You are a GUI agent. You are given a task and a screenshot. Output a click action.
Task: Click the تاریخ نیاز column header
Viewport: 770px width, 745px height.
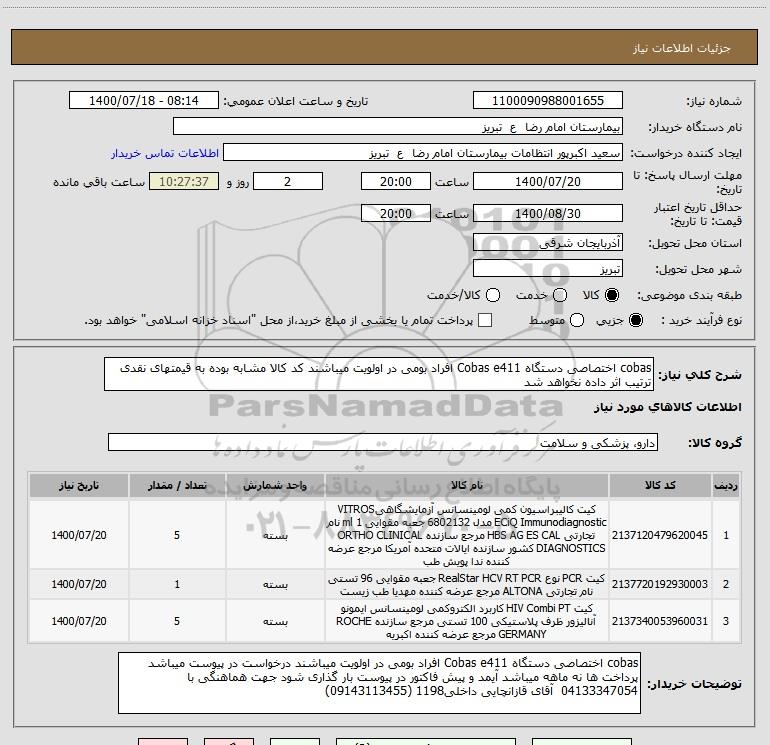click(79, 485)
